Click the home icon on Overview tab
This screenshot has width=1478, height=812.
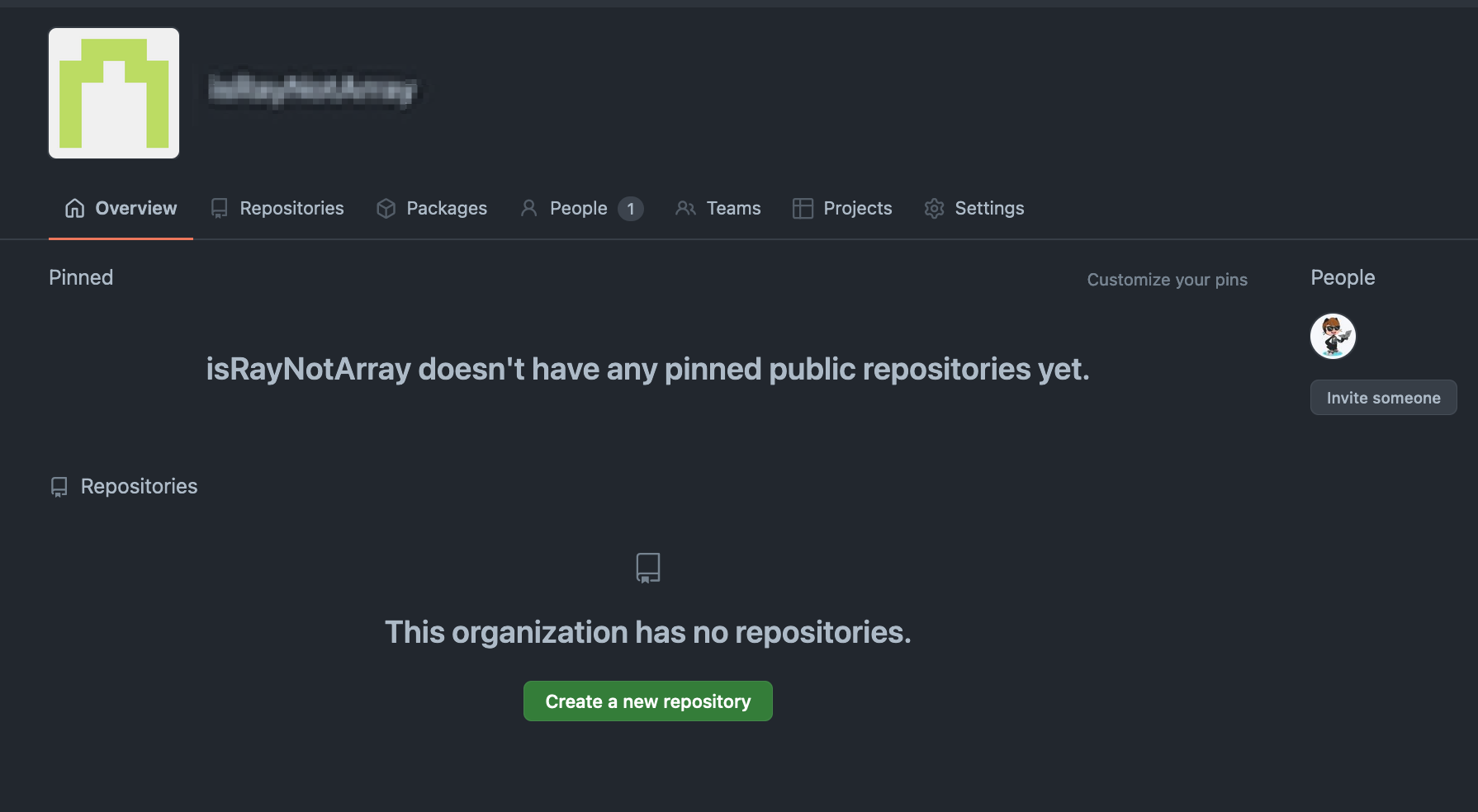point(74,209)
